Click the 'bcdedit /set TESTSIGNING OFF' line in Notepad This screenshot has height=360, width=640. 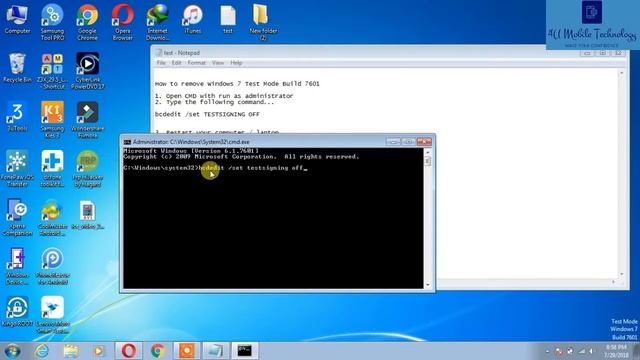tap(207, 114)
